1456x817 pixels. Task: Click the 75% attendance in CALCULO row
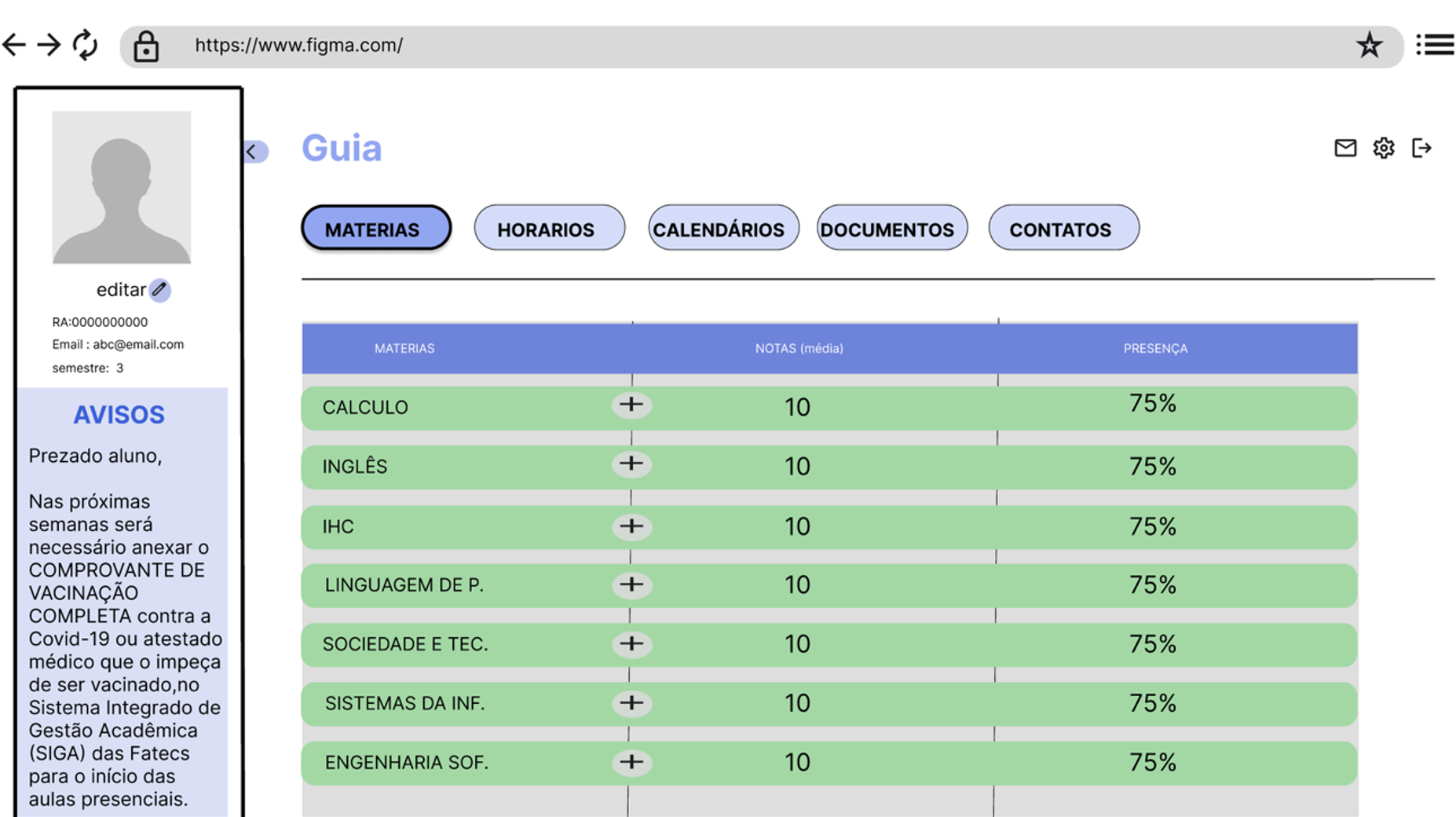click(x=1153, y=403)
